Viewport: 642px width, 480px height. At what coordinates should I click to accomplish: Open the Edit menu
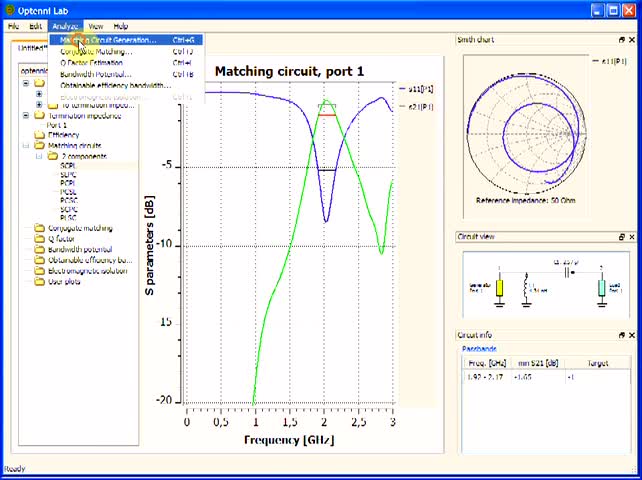click(36, 26)
